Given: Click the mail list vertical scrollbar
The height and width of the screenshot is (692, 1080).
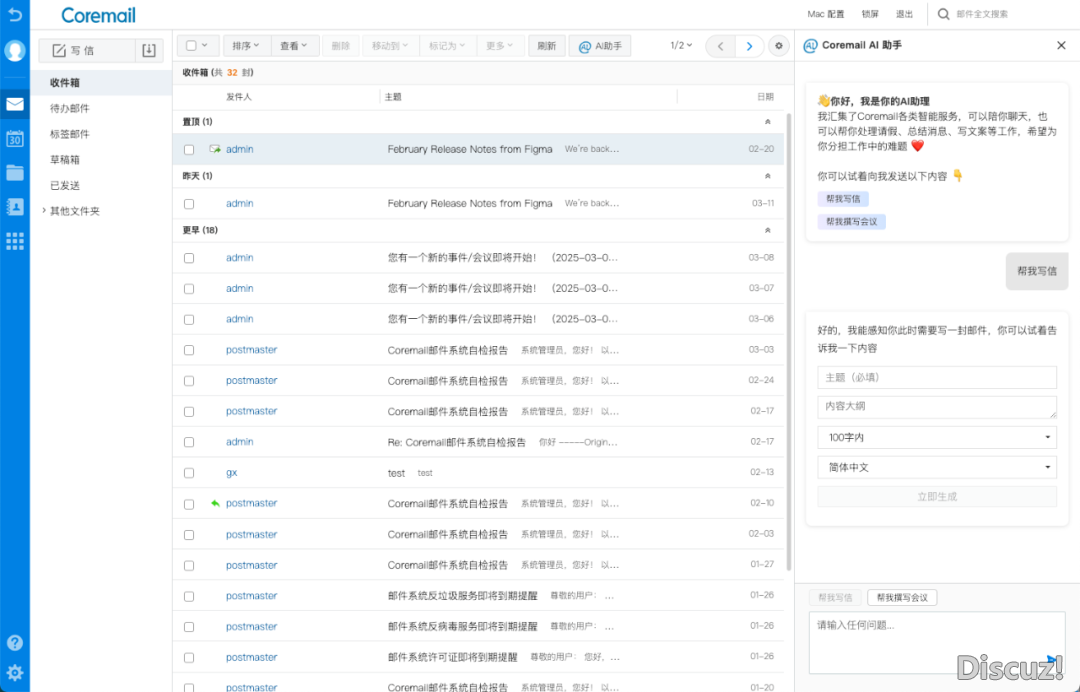Looking at the screenshot, I should pos(789,342).
